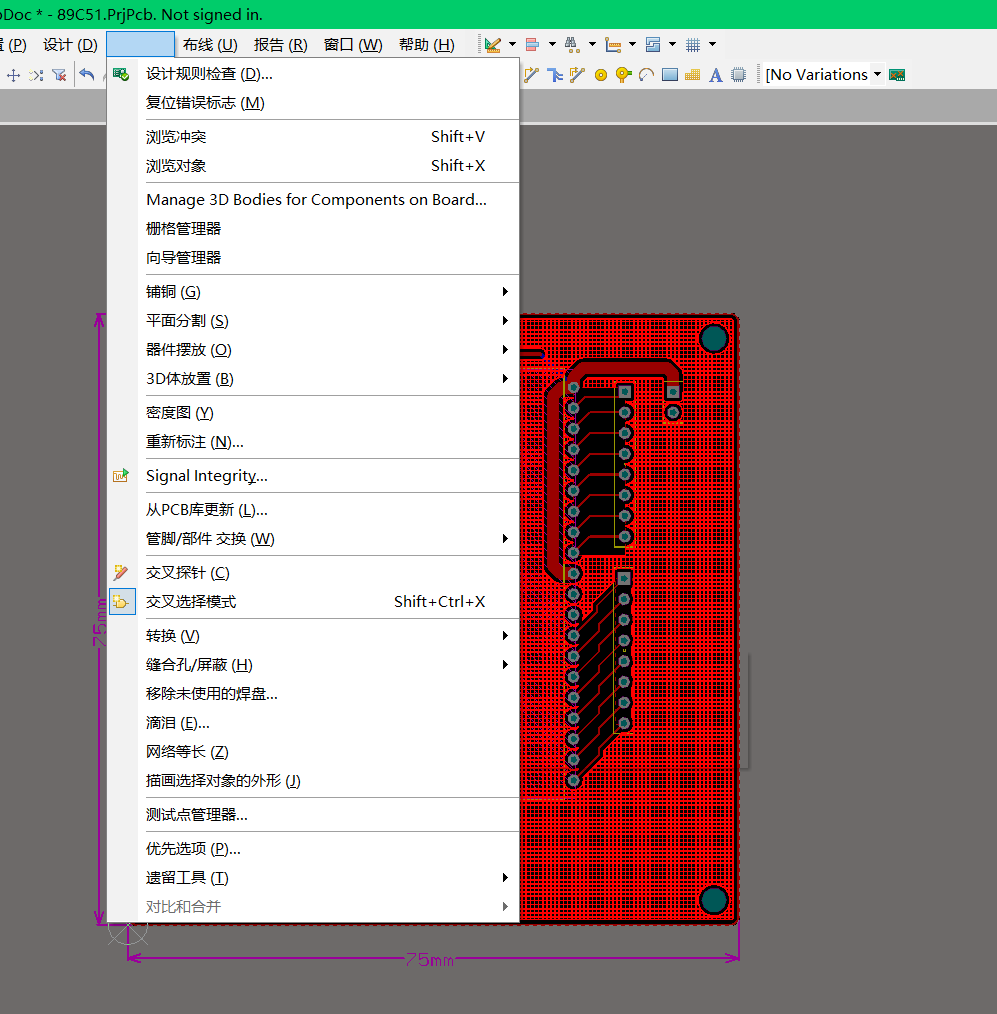The width and height of the screenshot is (997, 1014).
Task: Click the binoculars find selections icon
Action: (572, 45)
